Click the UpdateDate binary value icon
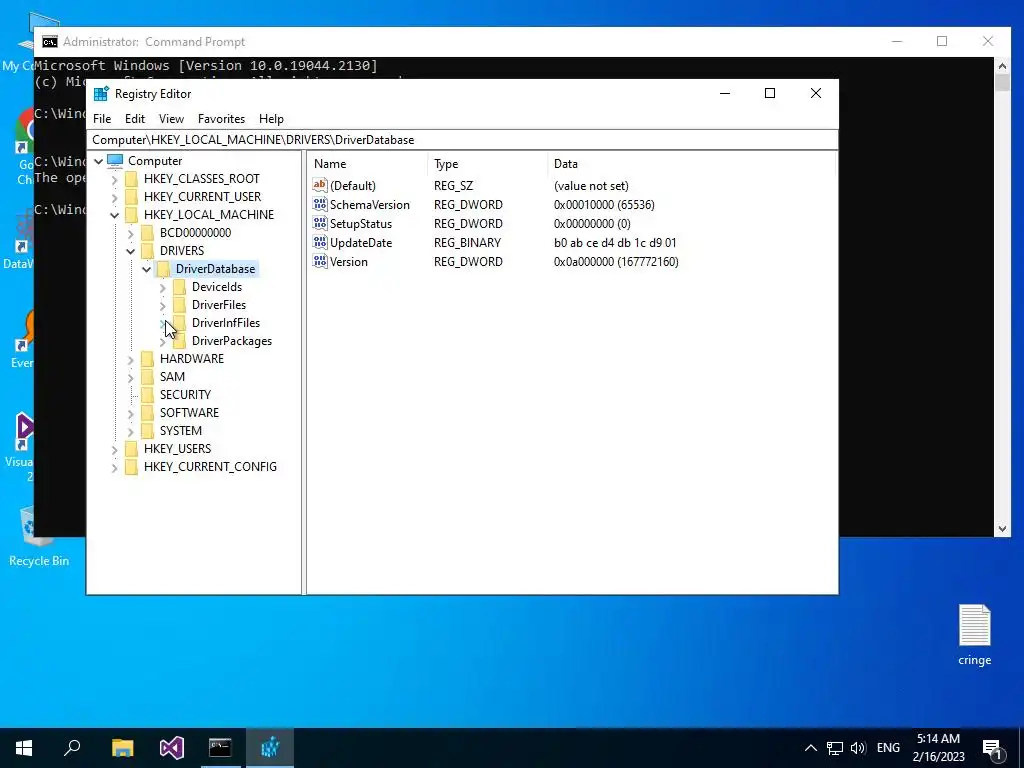 (x=319, y=242)
